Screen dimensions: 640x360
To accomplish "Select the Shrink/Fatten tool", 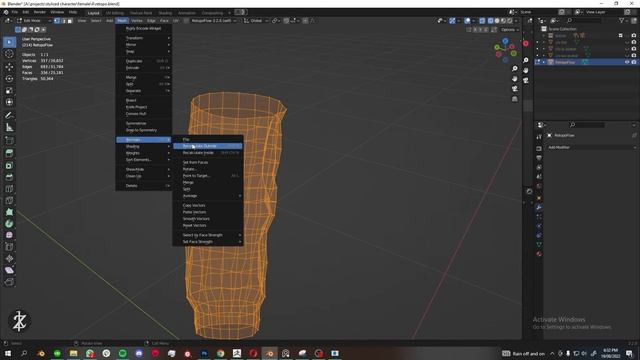I will pos(9,258).
